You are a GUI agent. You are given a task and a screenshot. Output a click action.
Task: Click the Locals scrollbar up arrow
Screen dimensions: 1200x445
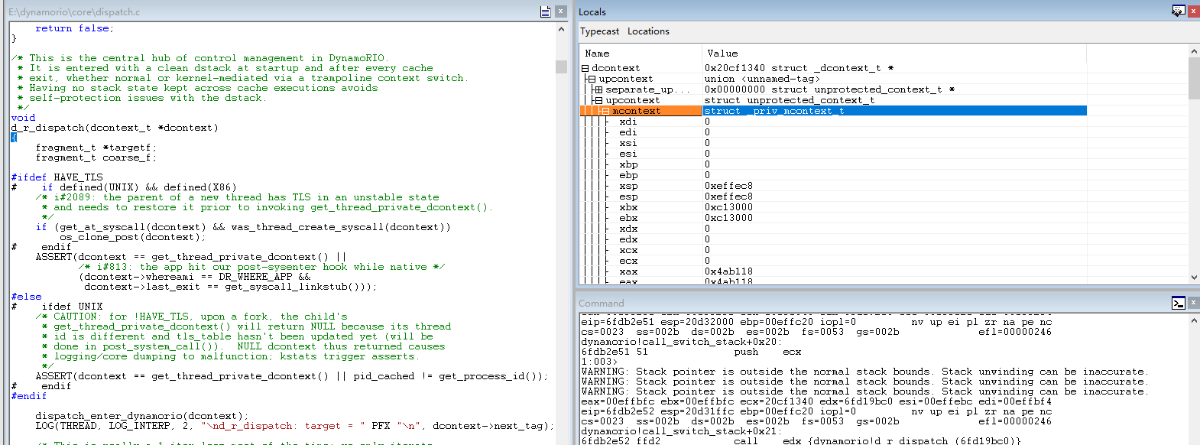click(1193, 53)
